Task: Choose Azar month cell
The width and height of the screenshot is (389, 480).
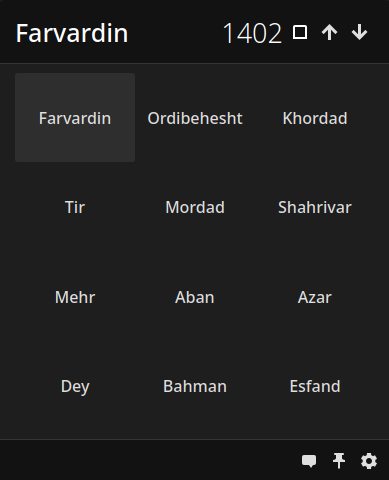Action: 315,297
